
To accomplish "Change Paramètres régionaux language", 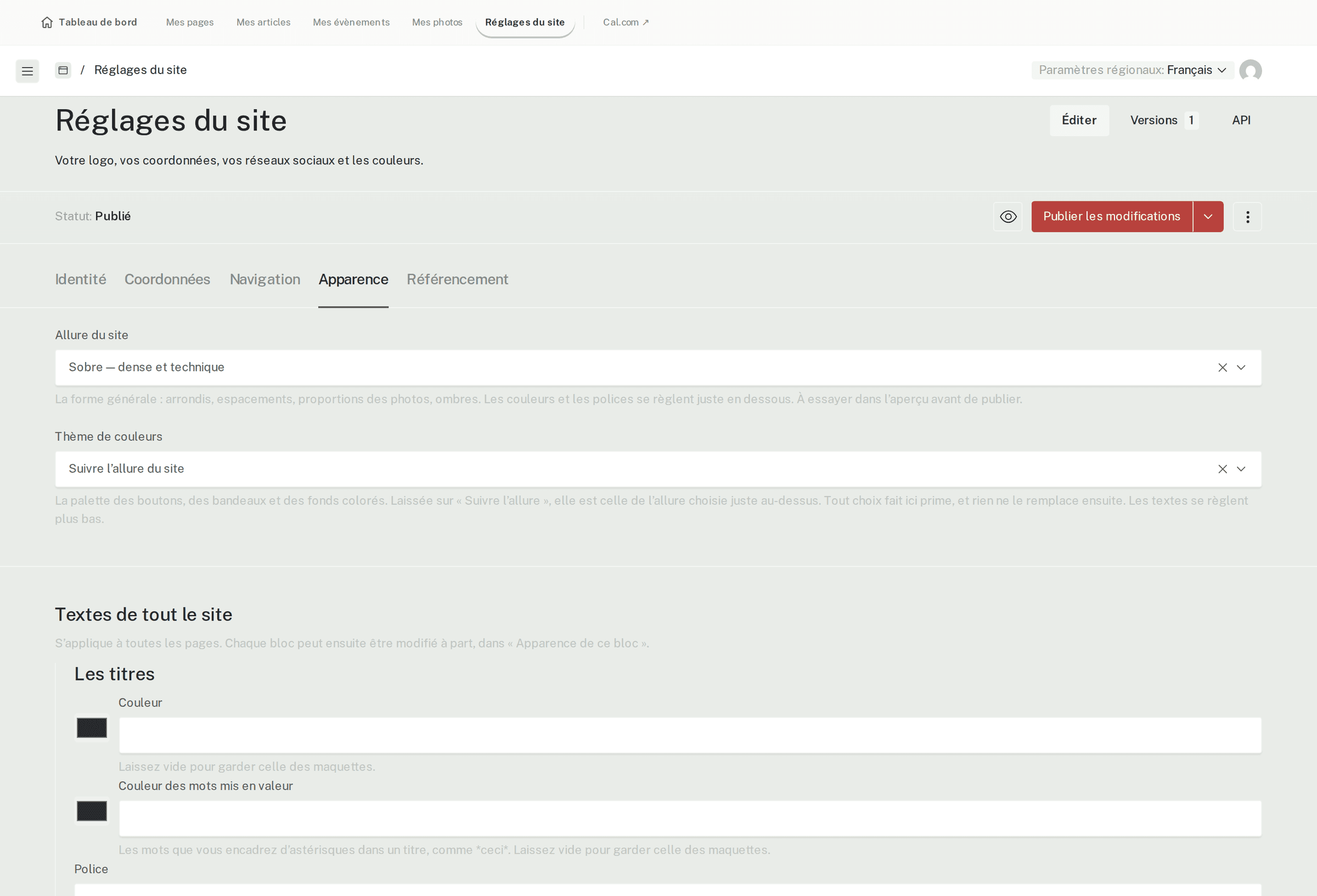I will click(x=1132, y=70).
